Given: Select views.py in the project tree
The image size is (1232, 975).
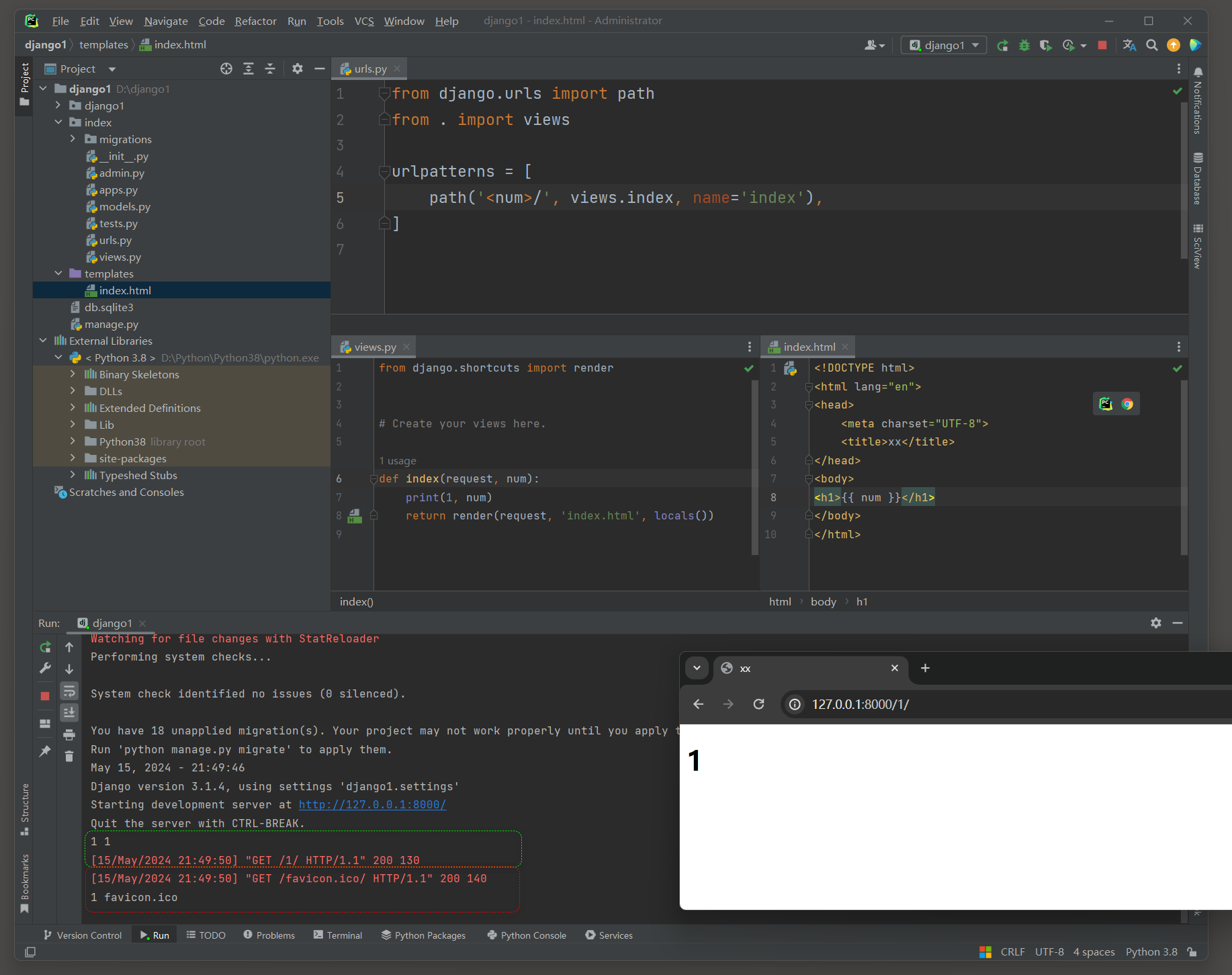Looking at the screenshot, I should coord(120,257).
